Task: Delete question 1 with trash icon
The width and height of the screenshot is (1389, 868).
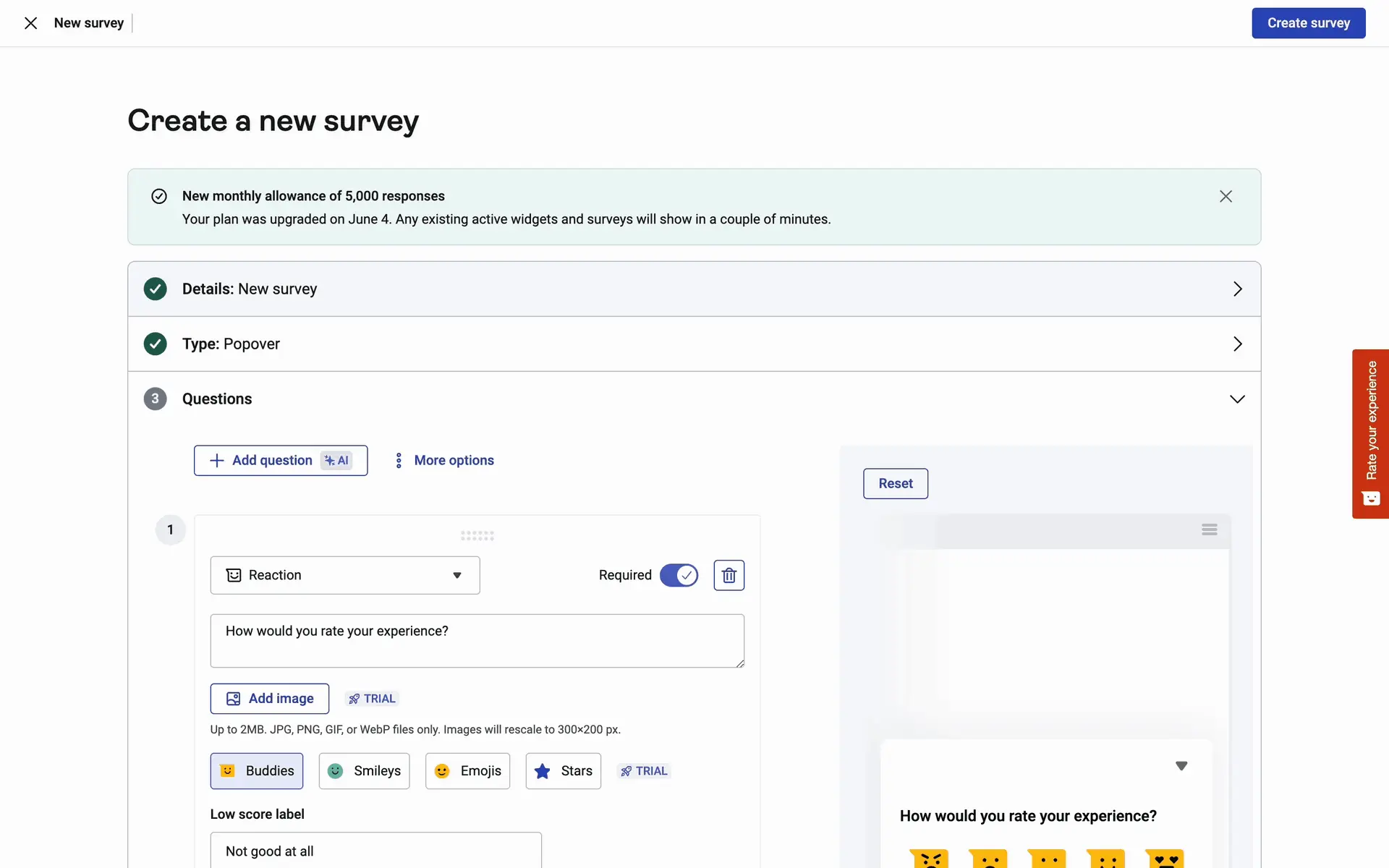Action: pos(729,575)
